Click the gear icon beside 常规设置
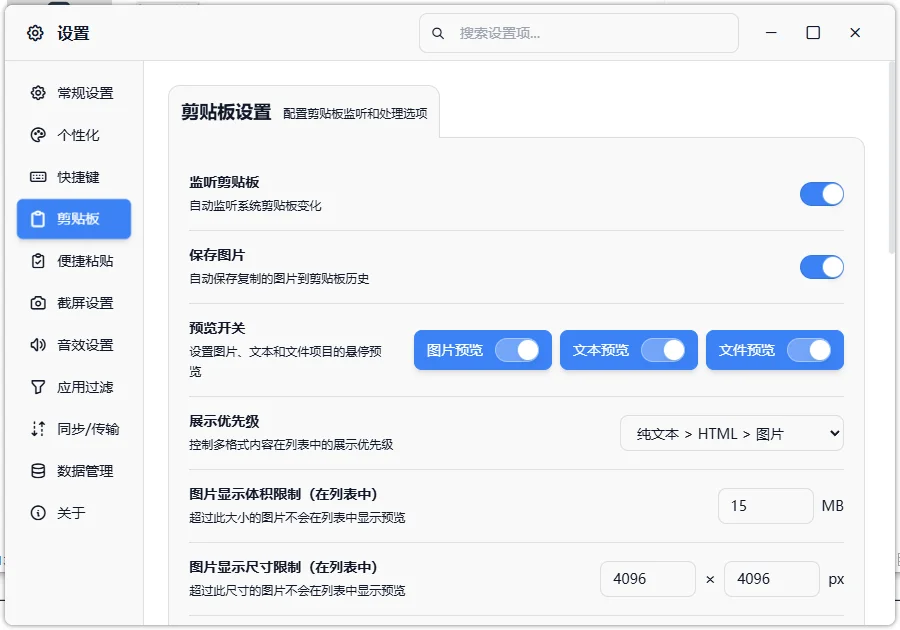The width and height of the screenshot is (900, 630). [x=38, y=93]
